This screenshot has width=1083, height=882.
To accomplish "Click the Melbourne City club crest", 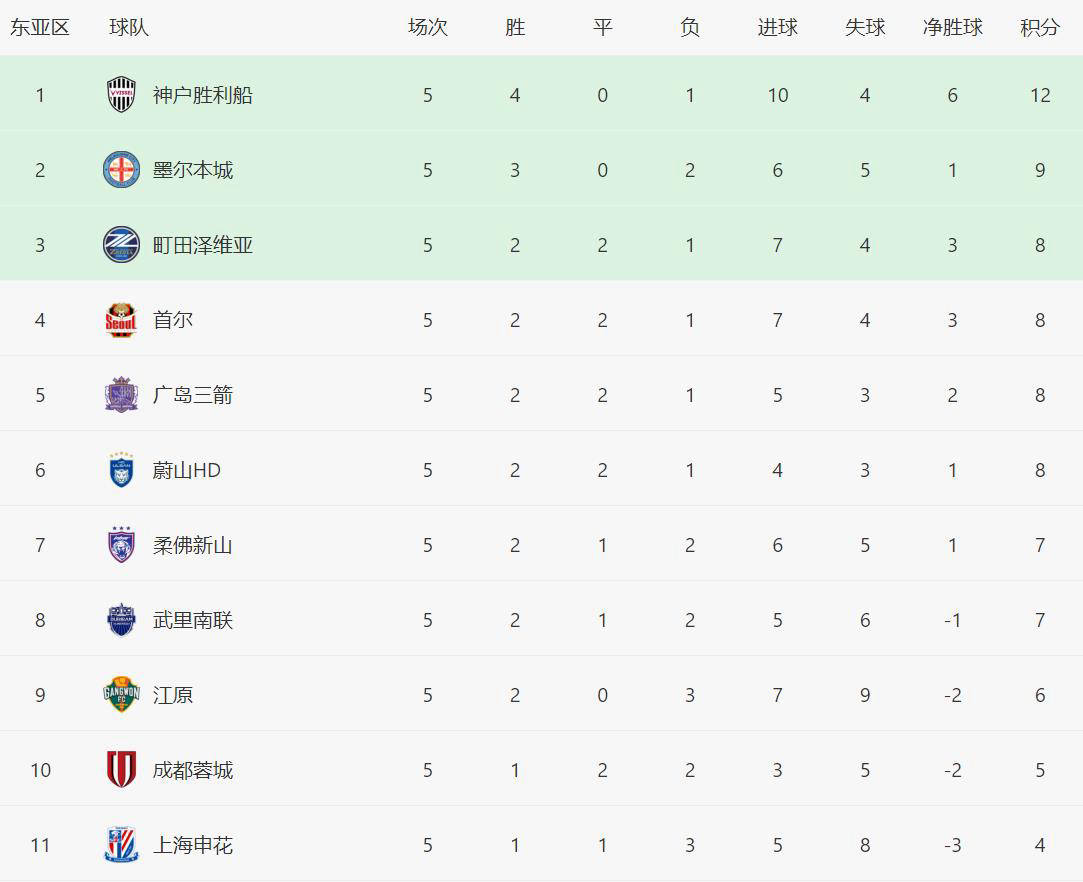I will (121, 170).
